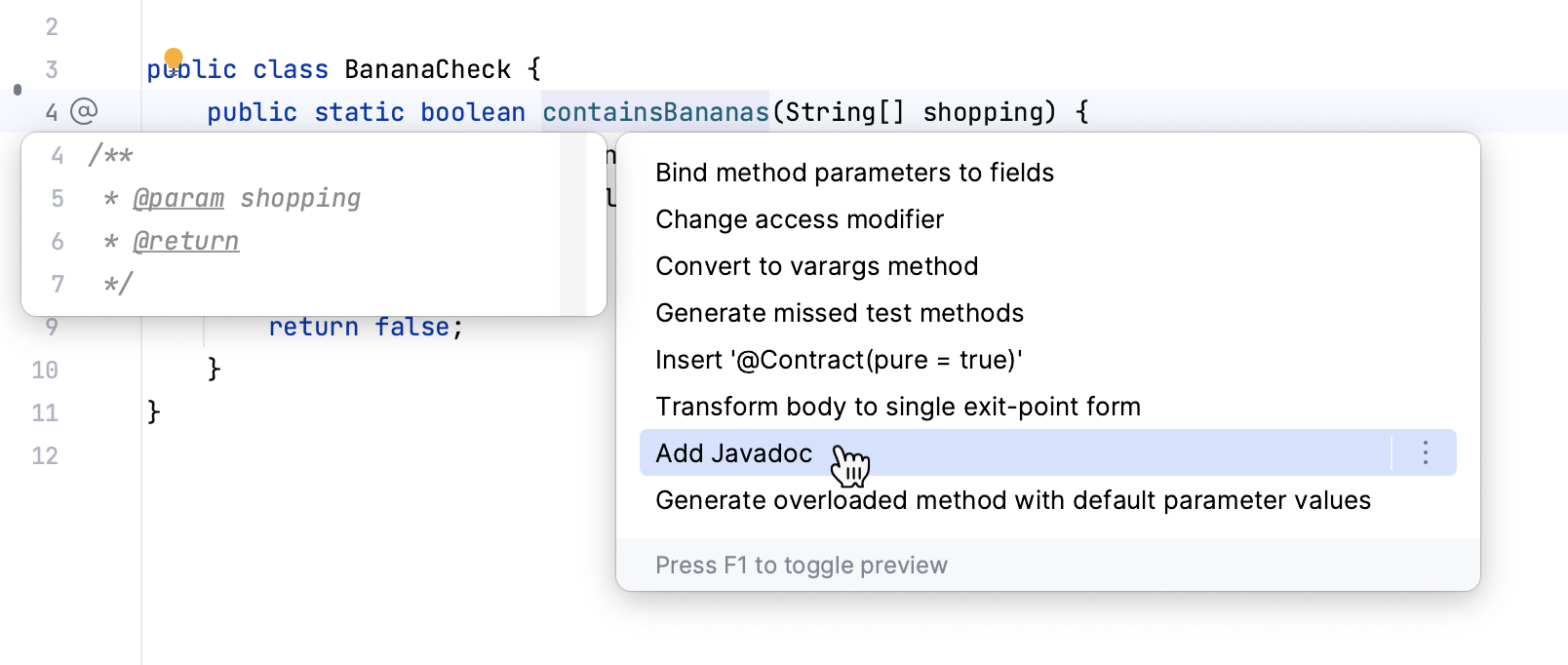Click the "return false;" statement on line 9
The width and height of the screenshot is (1568, 665).
point(366,326)
